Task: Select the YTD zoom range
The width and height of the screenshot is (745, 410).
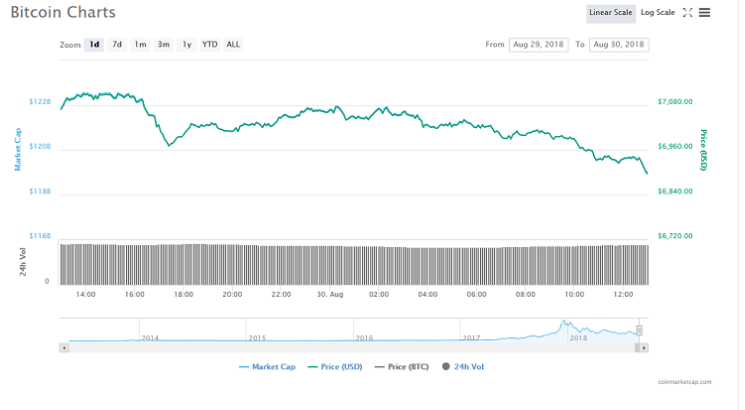Action: pos(210,45)
